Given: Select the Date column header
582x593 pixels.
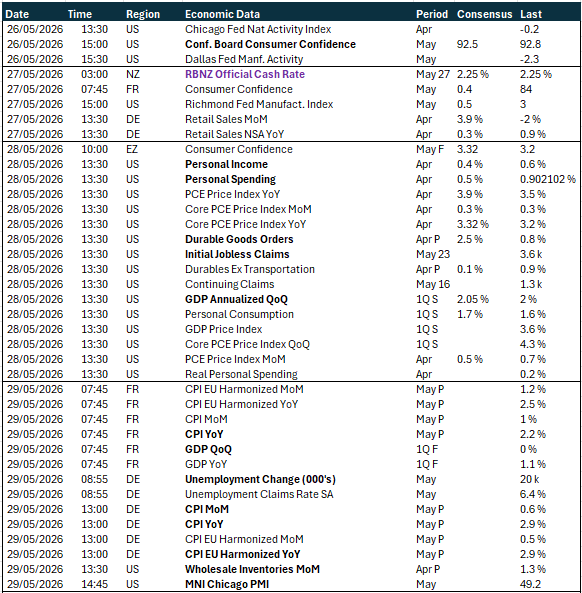Looking at the screenshot, I should [x=17, y=14].
